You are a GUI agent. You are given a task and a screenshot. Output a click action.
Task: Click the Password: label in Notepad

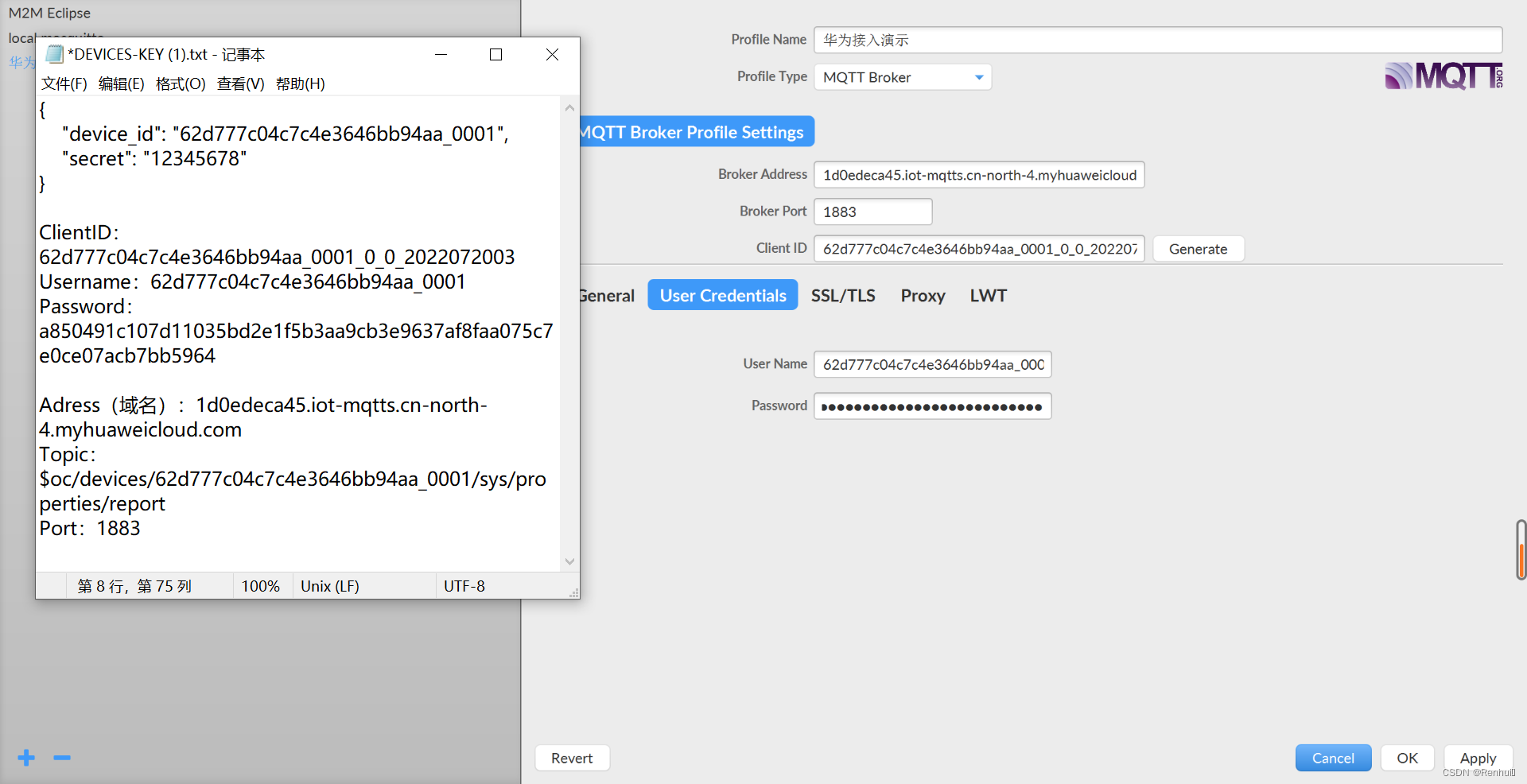(86, 306)
